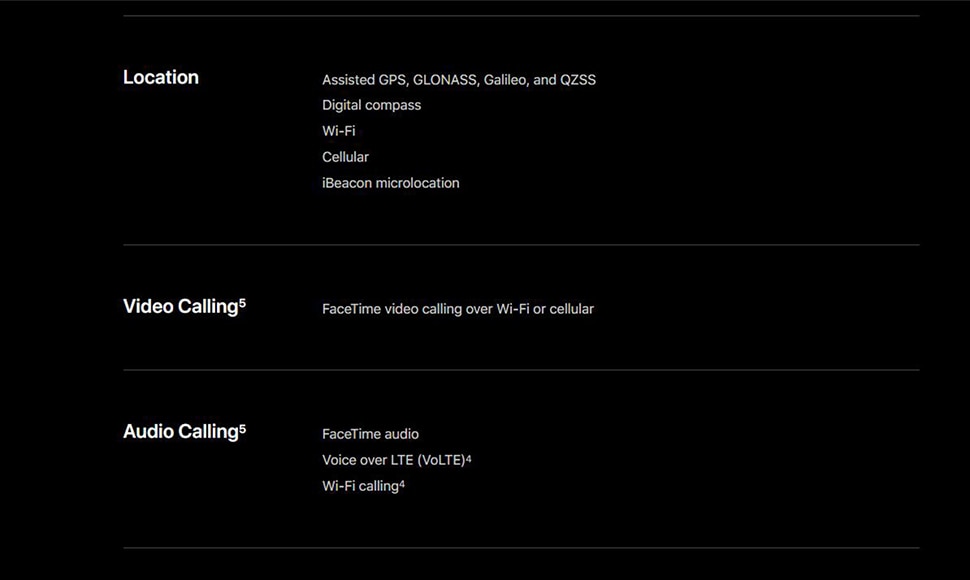Click the FaceTime audio line
This screenshot has width=970, height=580.
pyautogui.click(x=371, y=434)
